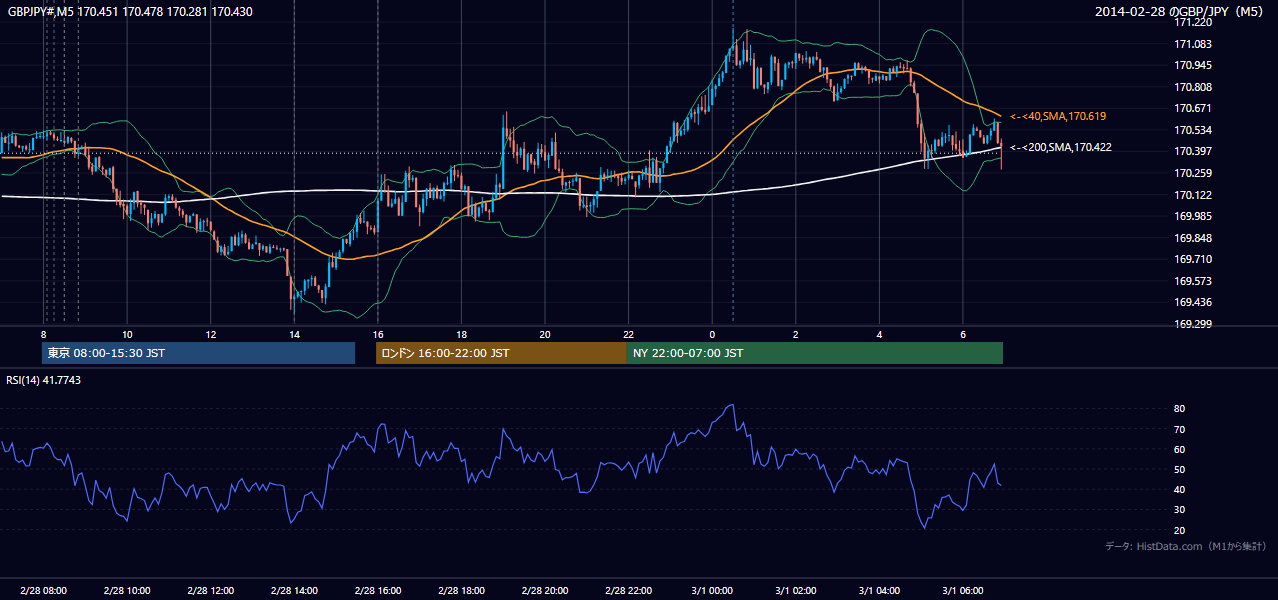Click the 2/28 08:00 date label
This screenshot has width=1278, height=600.
click(43, 590)
